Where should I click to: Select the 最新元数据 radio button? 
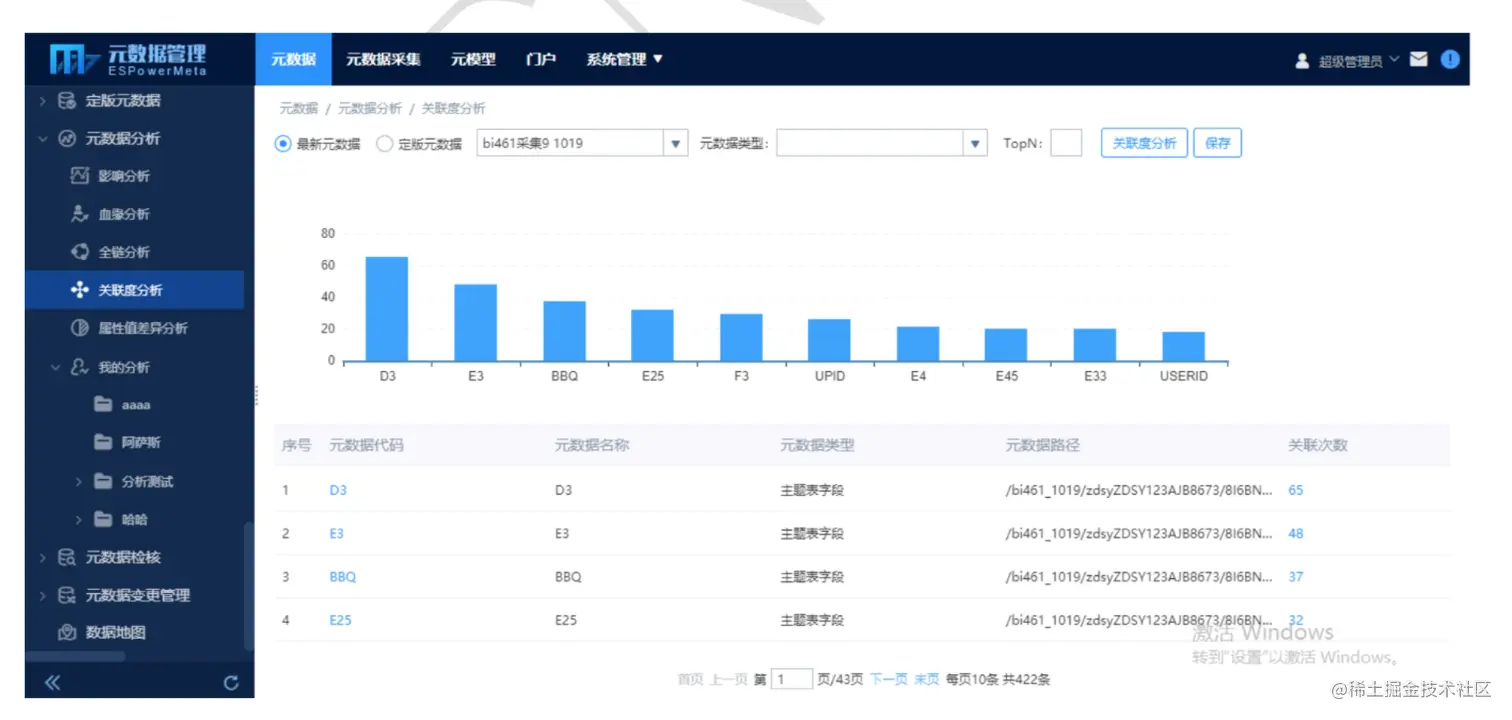(283, 144)
